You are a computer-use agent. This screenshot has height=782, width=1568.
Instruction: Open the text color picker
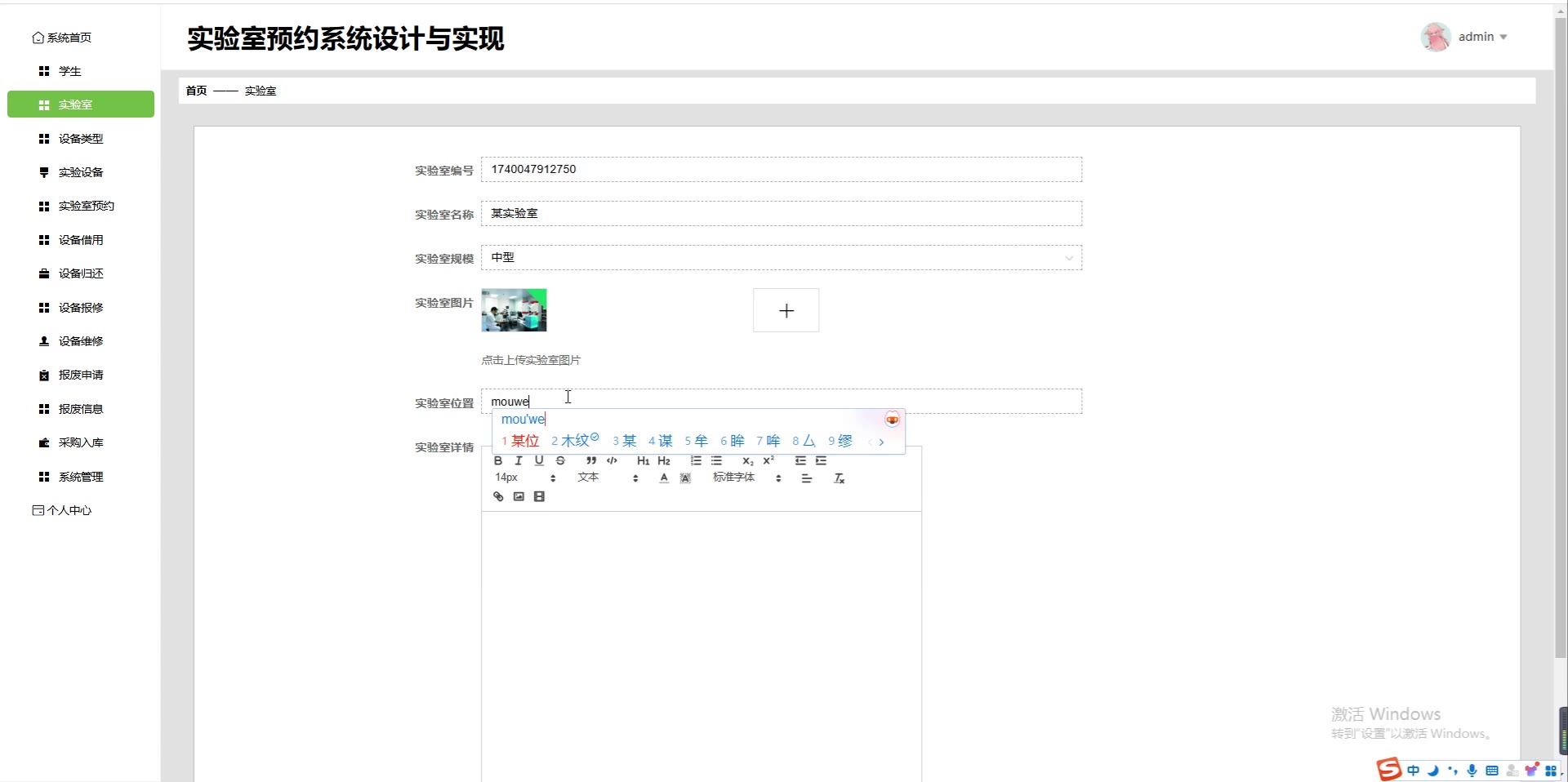pos(664,478)
